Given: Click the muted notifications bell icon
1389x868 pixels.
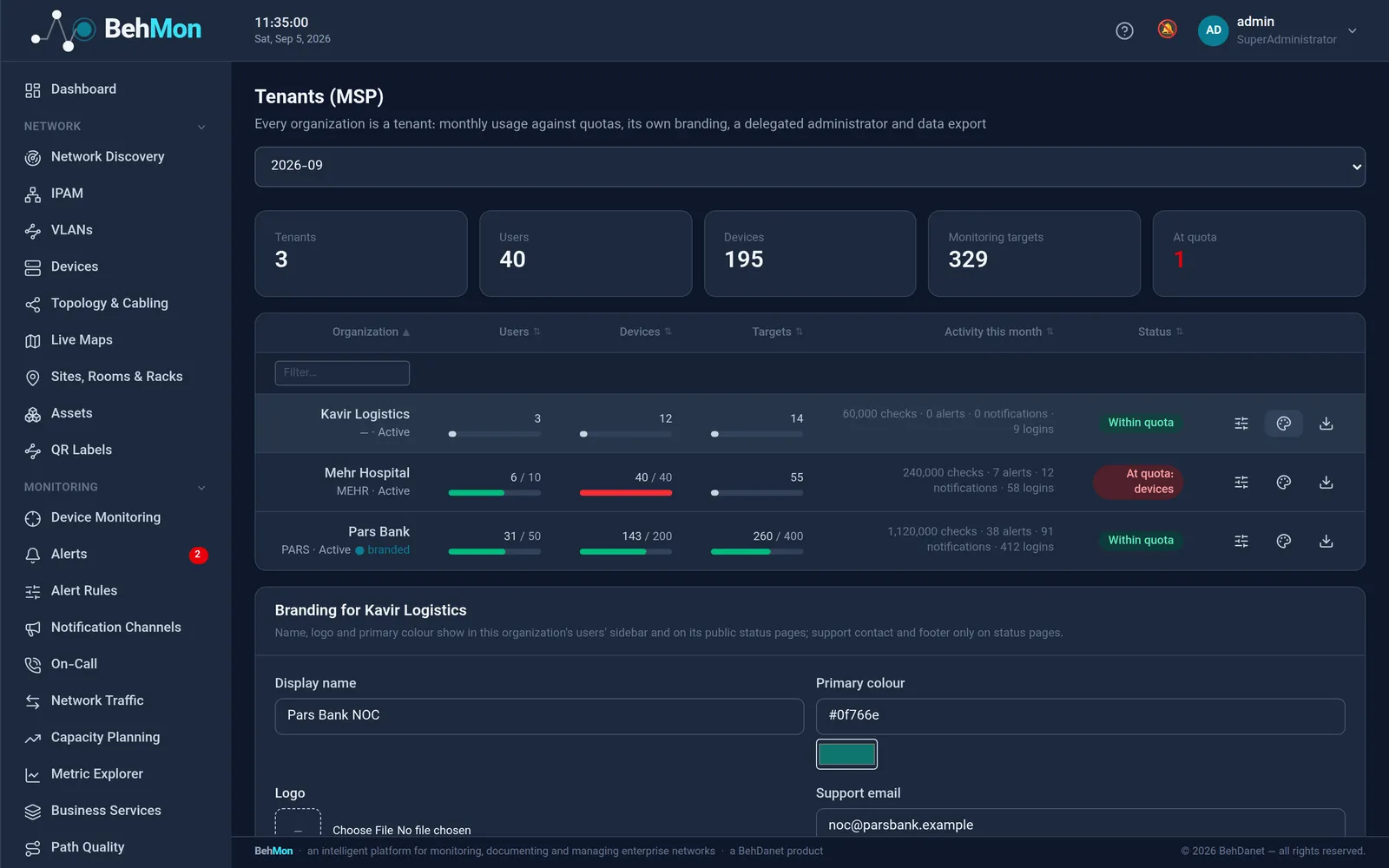Looking at the screenshot, I should click(x=1168, y=30).
